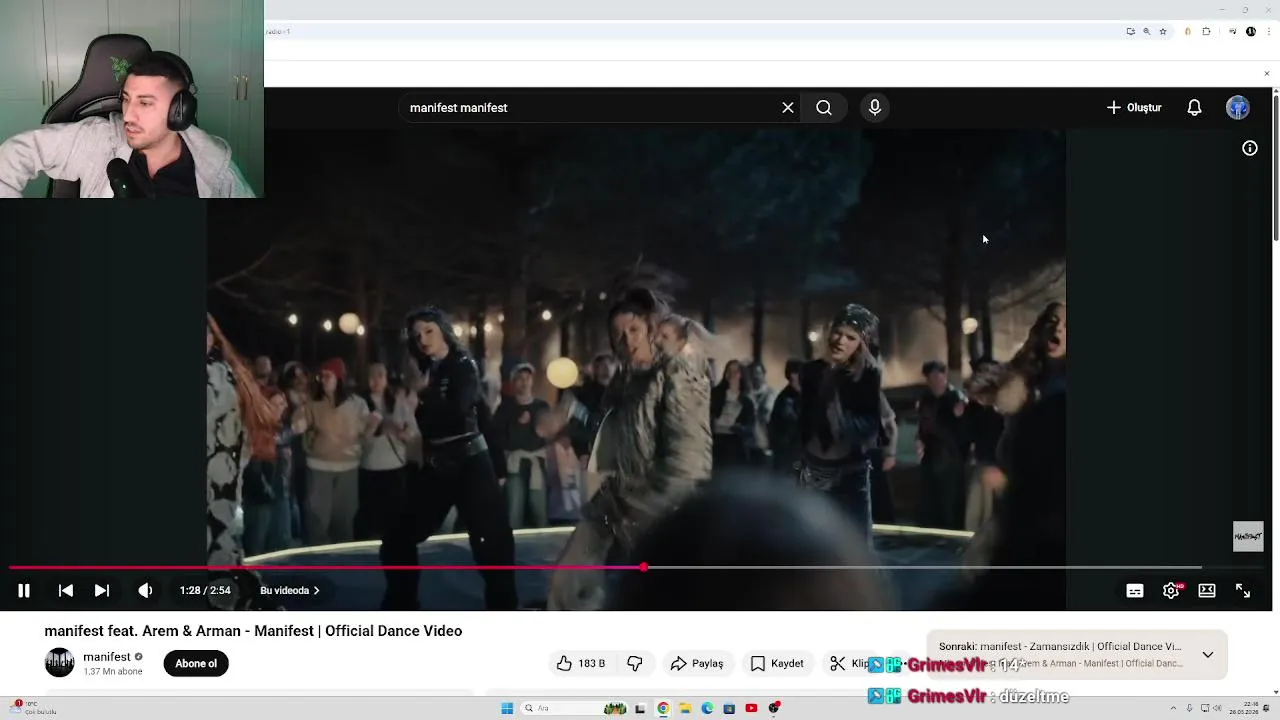Open the Chrome three-dot menu
This screenshot has width=1280, height=720.
pos(1269,31)
